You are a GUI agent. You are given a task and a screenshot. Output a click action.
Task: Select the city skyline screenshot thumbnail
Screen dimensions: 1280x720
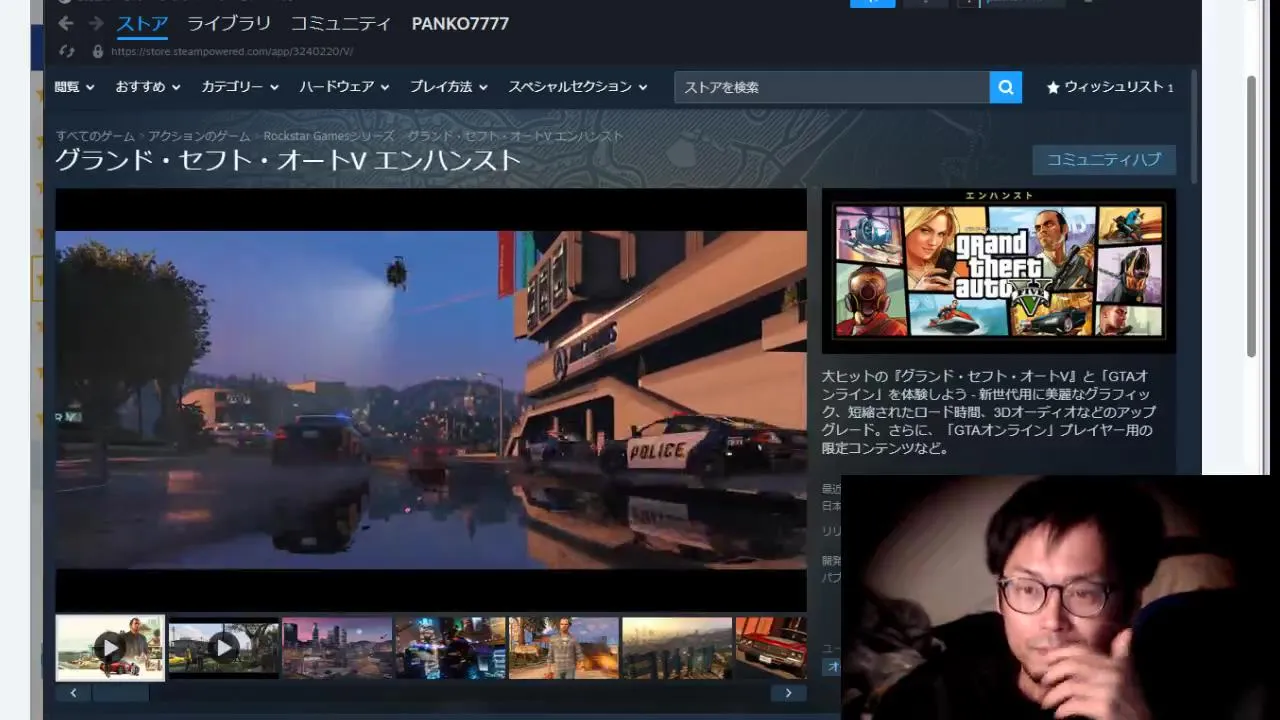coord(337,647)
